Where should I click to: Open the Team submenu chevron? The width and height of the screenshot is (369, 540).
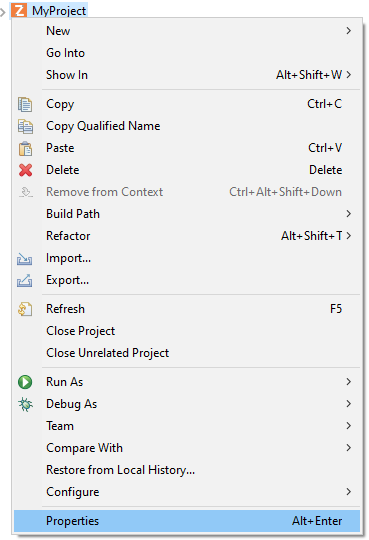349,426
